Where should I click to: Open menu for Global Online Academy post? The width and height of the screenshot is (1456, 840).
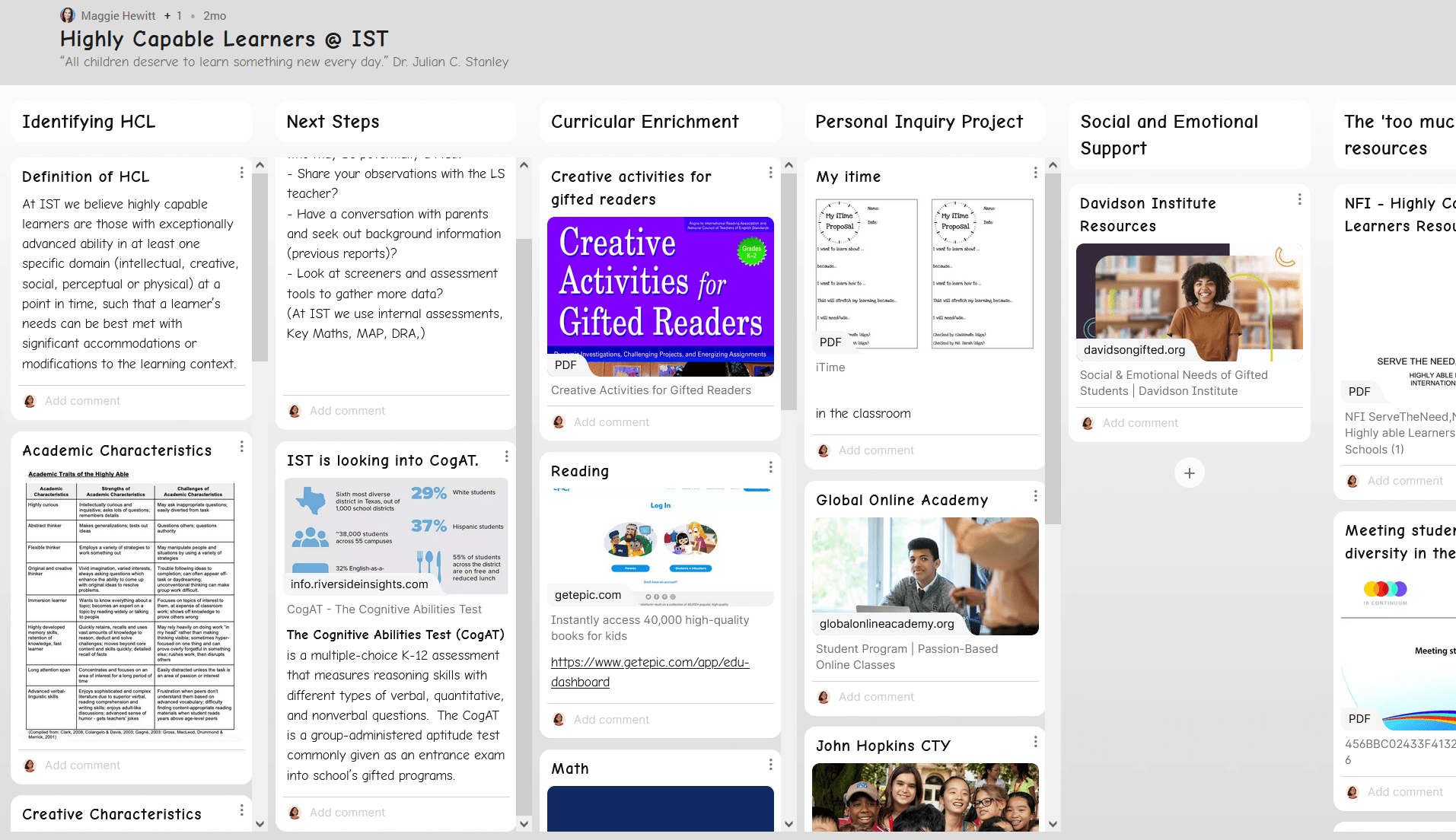click(1036, 496)
